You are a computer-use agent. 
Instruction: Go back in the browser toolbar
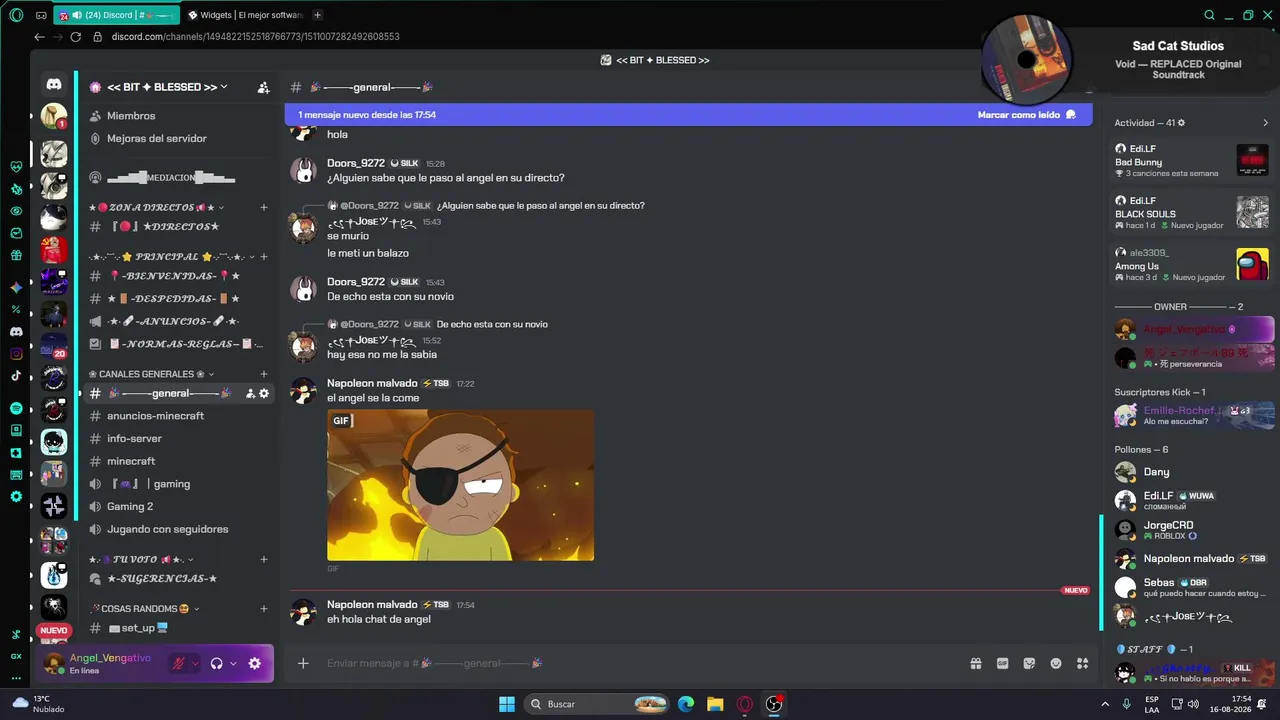40,37
